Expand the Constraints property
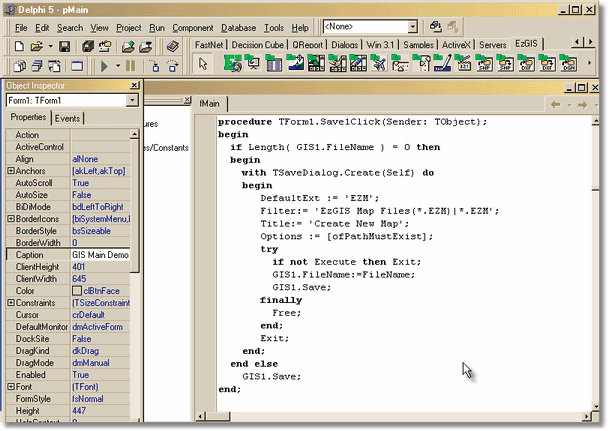 [11, 302]
